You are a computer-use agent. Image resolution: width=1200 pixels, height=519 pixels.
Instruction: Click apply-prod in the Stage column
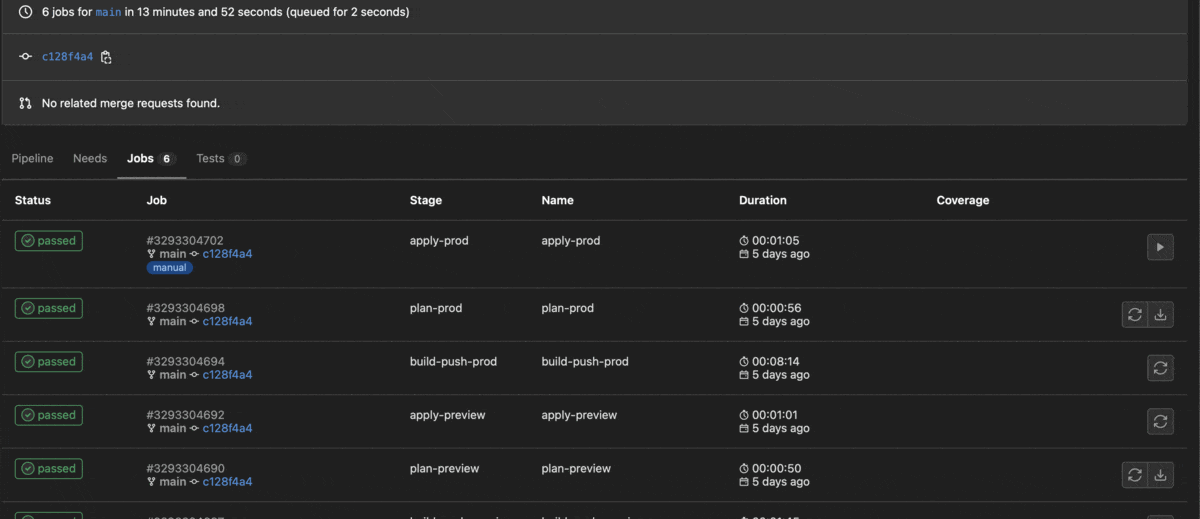439,240
